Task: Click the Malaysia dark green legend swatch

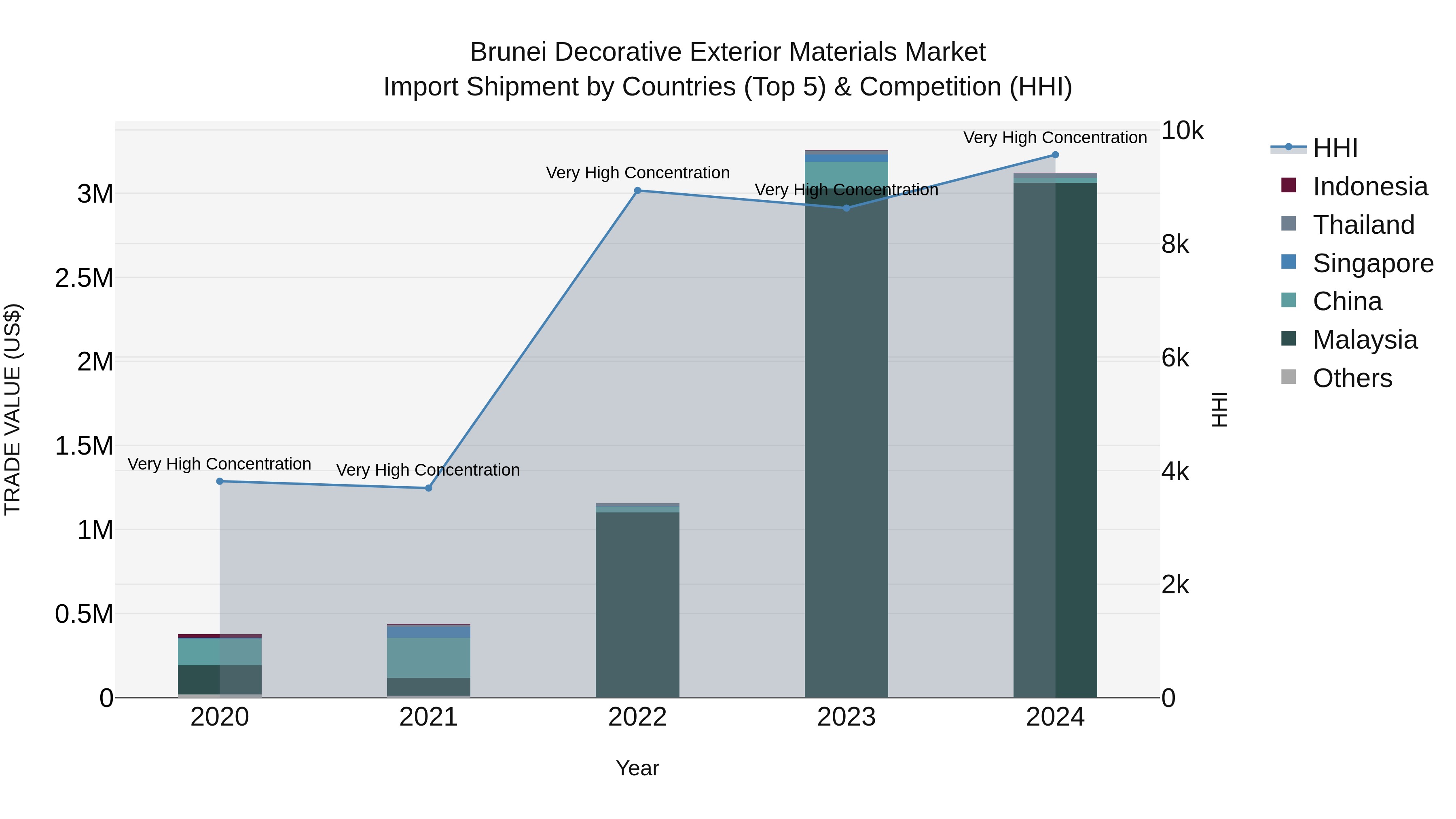Action: click(x=1288, y=338)
